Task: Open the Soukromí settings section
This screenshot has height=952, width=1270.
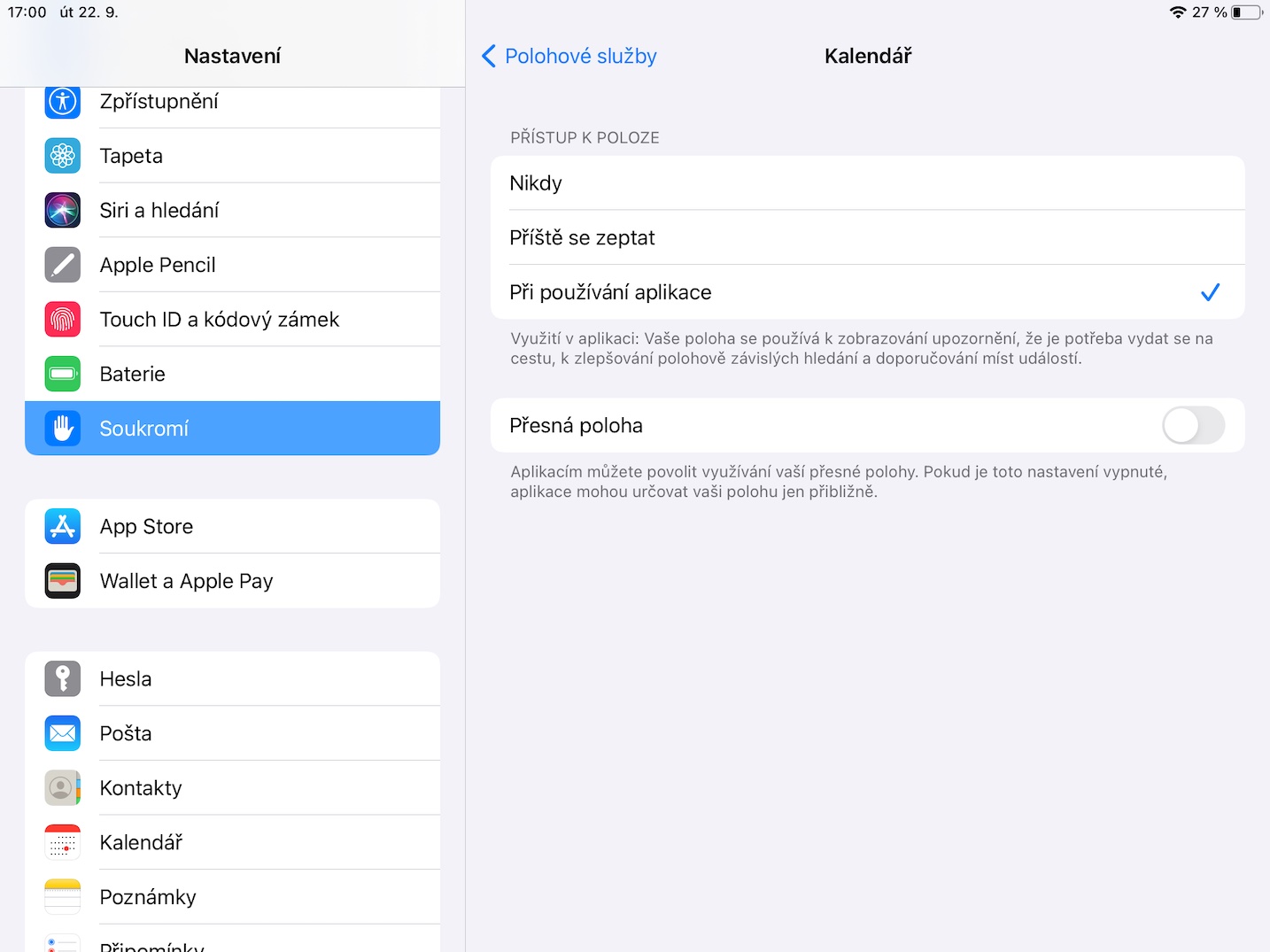Action: click(x=232, y=429)
